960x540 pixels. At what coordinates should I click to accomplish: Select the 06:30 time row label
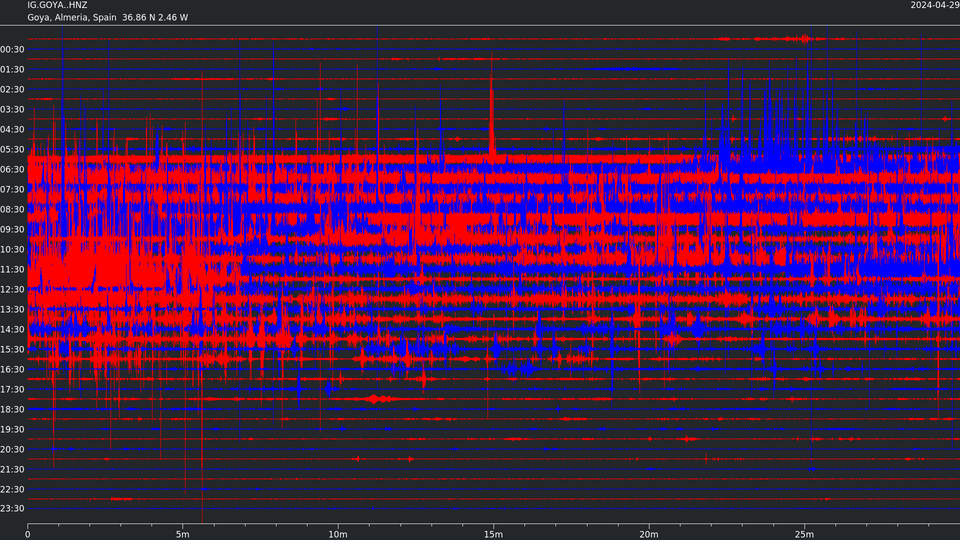click(x=12, y=170)
